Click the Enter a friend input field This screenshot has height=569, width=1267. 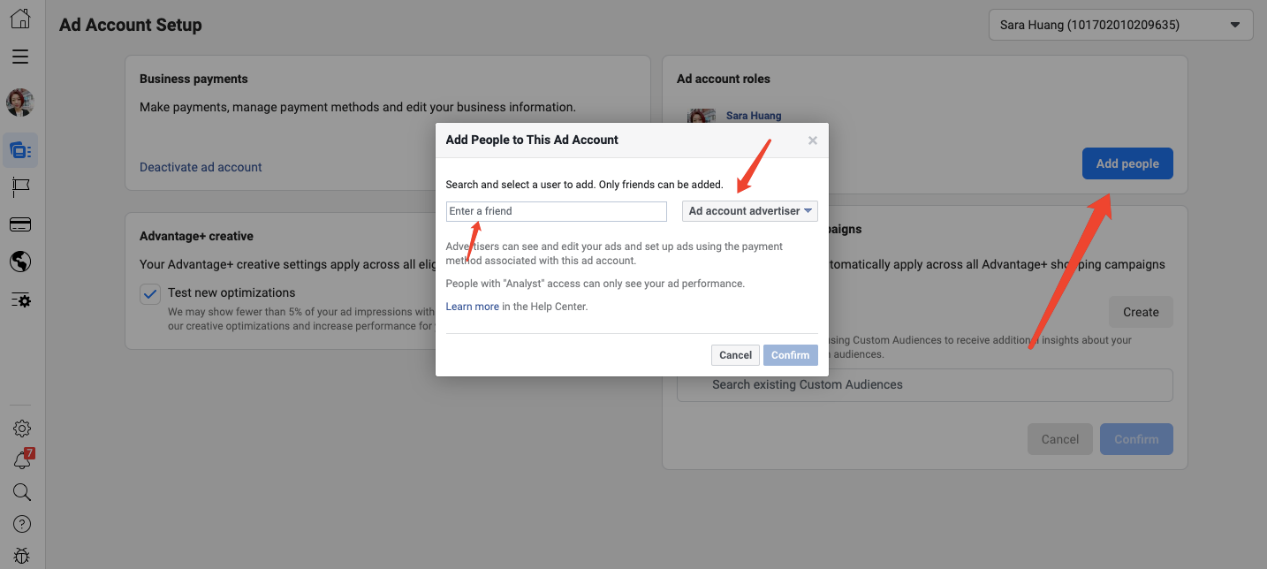point(556,211)
